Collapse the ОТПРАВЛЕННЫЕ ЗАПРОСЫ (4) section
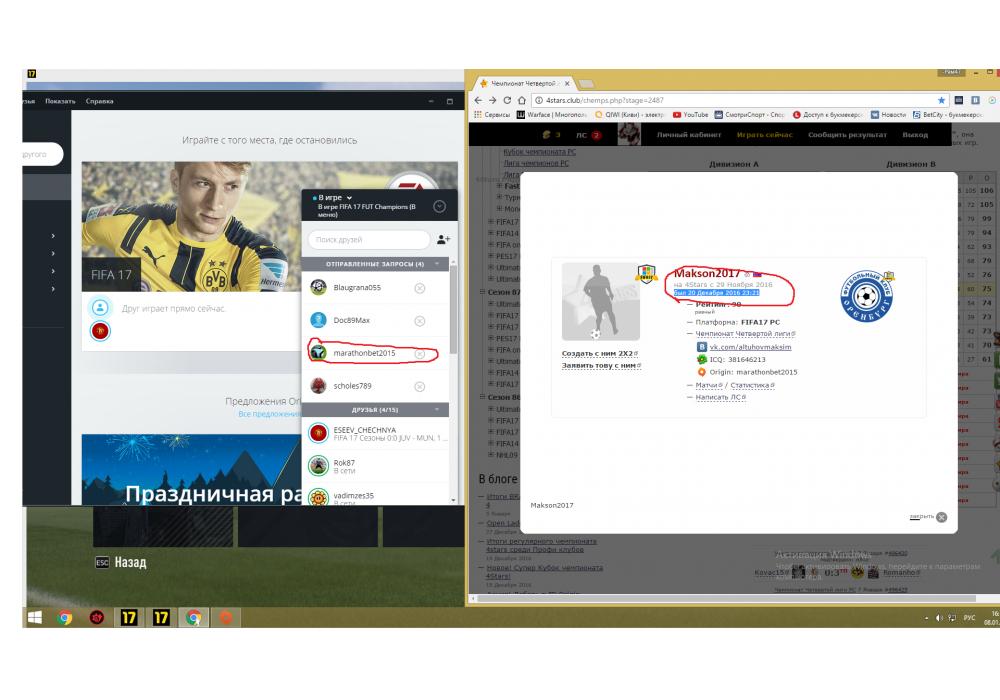This screenshot has width=1000, height=700. (437, 264)
